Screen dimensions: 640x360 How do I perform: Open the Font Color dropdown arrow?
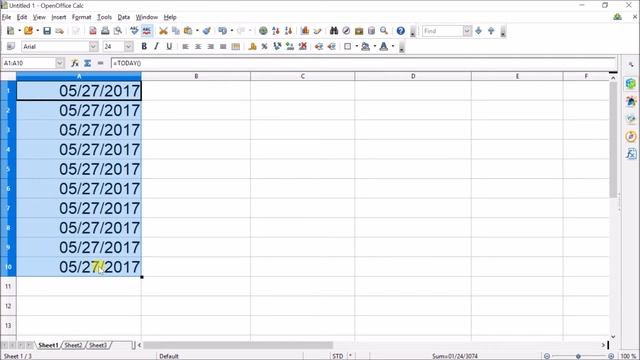(393, 47)
